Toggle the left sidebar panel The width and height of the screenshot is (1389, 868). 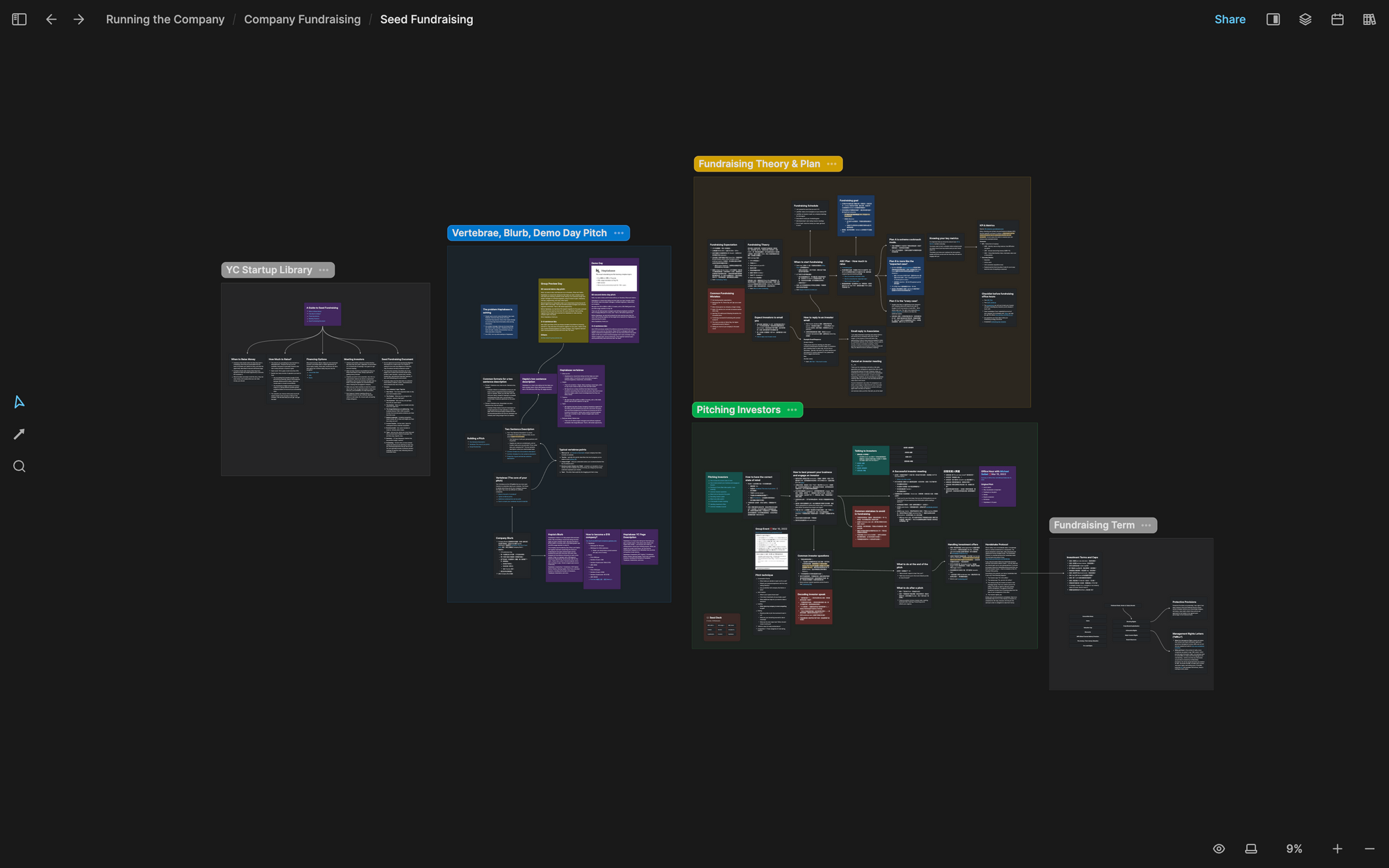[x=19, y=19]
